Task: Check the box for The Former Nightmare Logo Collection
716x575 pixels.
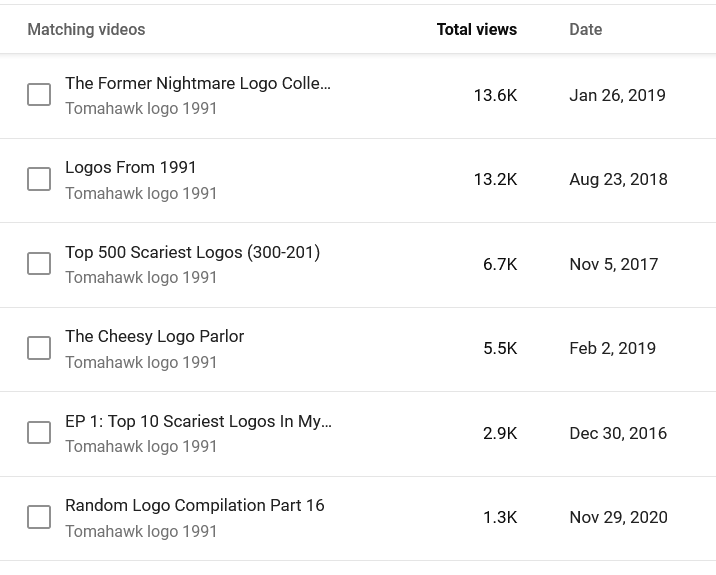Action: 39,95
